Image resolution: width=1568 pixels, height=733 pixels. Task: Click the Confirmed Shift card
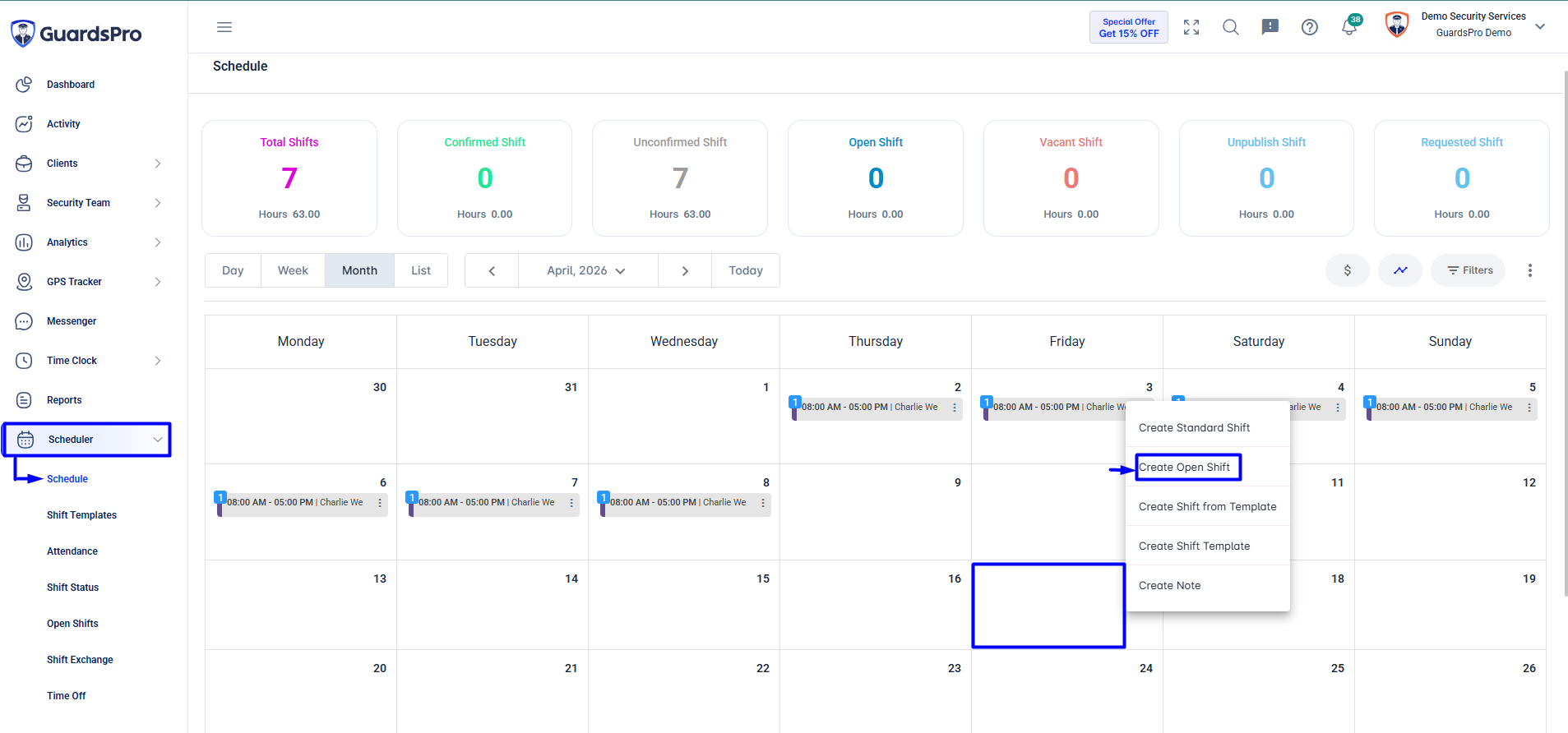click(484, 178)
